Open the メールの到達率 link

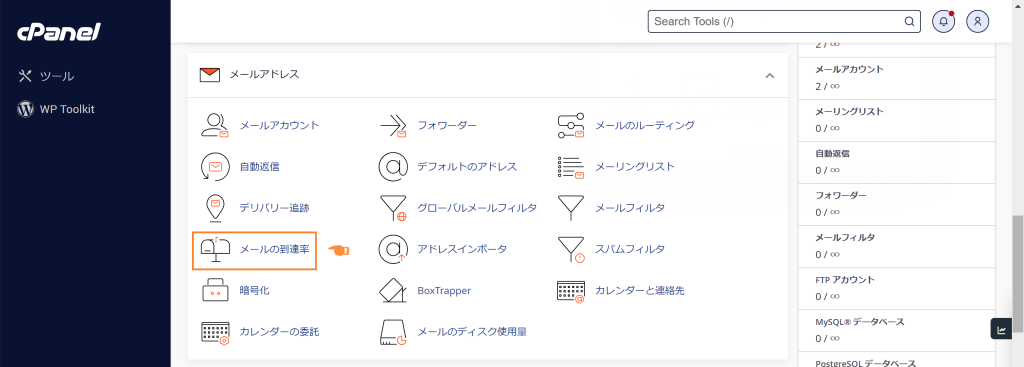[274, 249]
